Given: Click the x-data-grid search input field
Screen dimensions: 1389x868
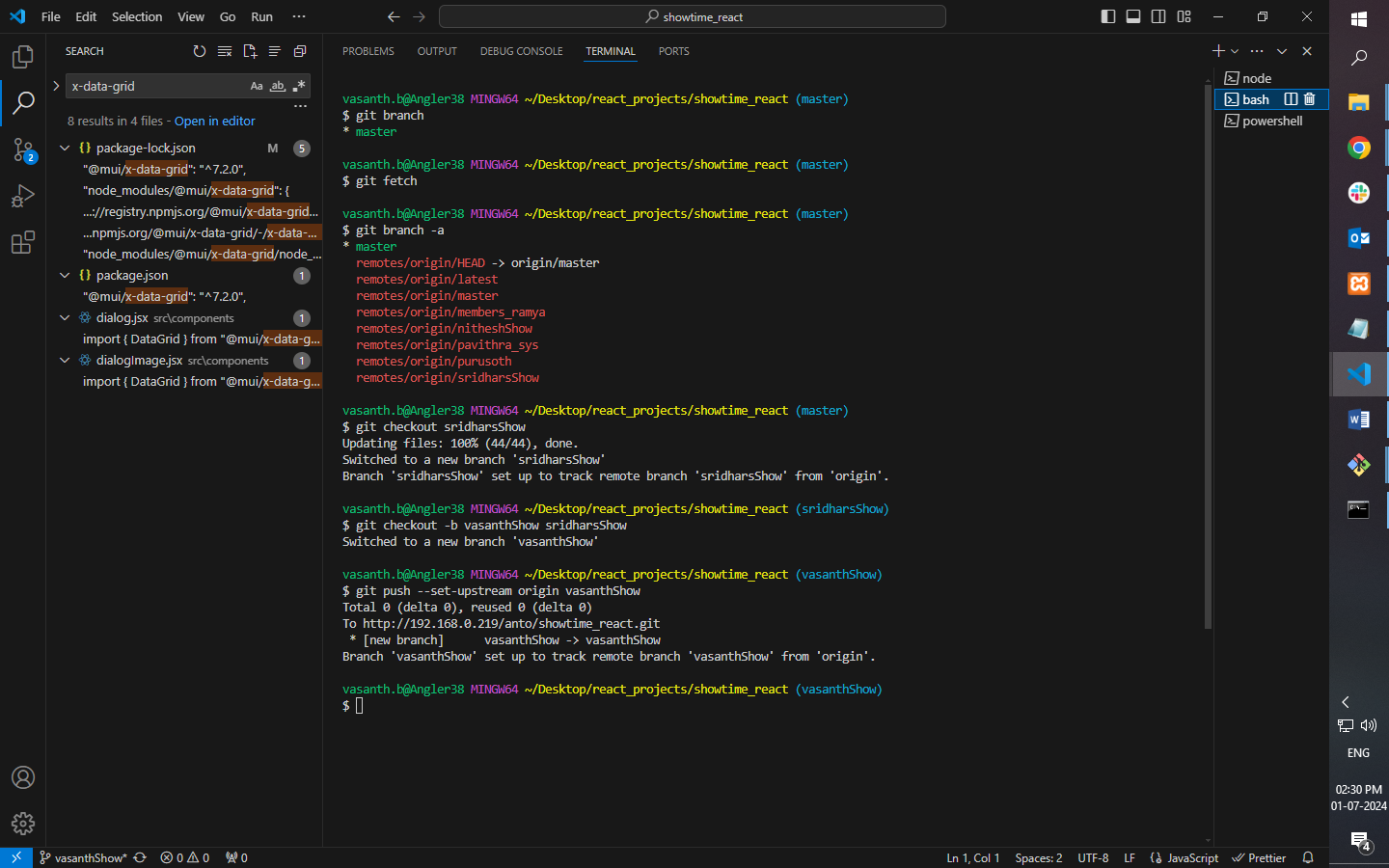Looking at the screenshot, I should pyautogui.click(x=154, y=86).
